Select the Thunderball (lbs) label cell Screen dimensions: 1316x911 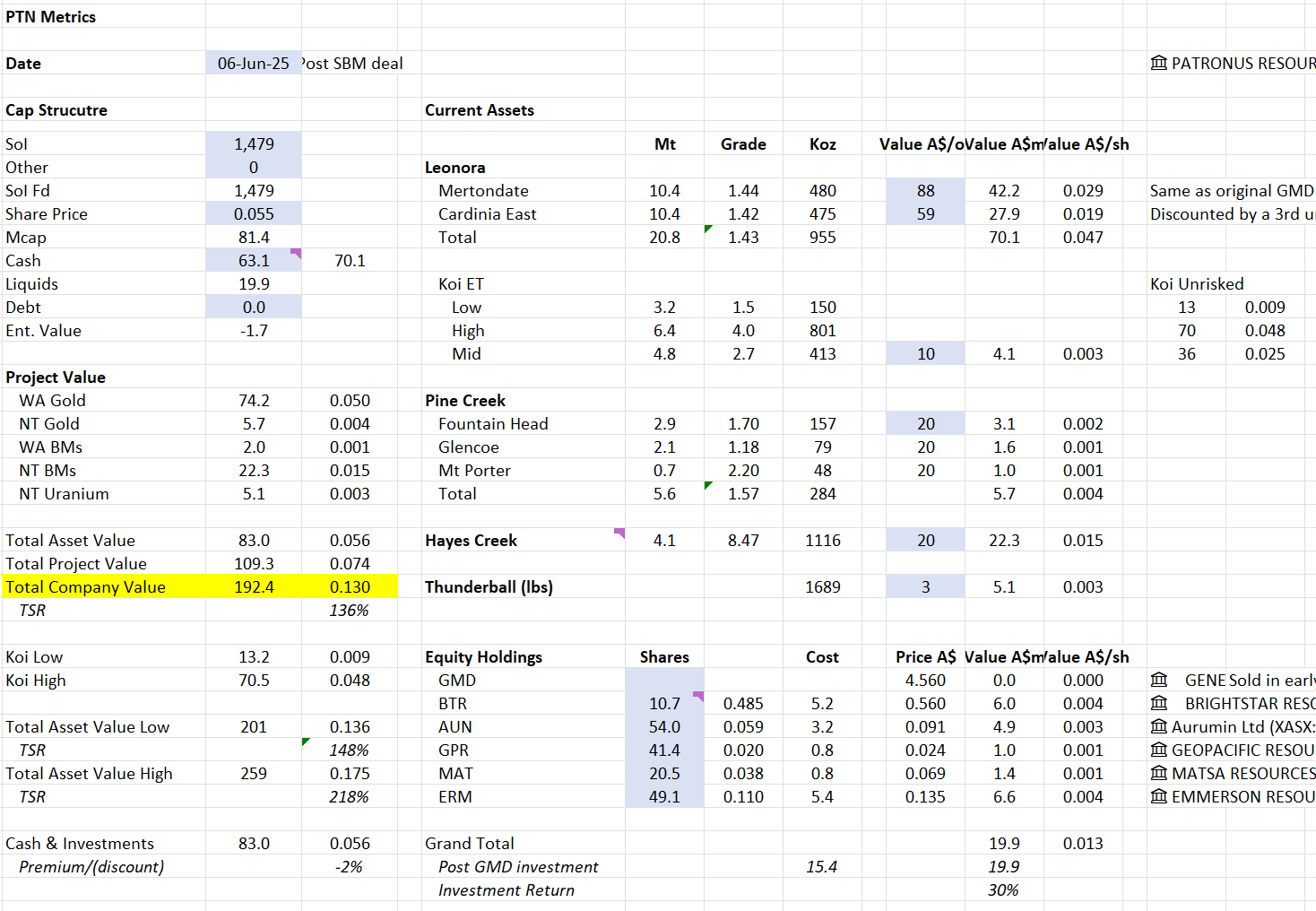coord(489,586)
